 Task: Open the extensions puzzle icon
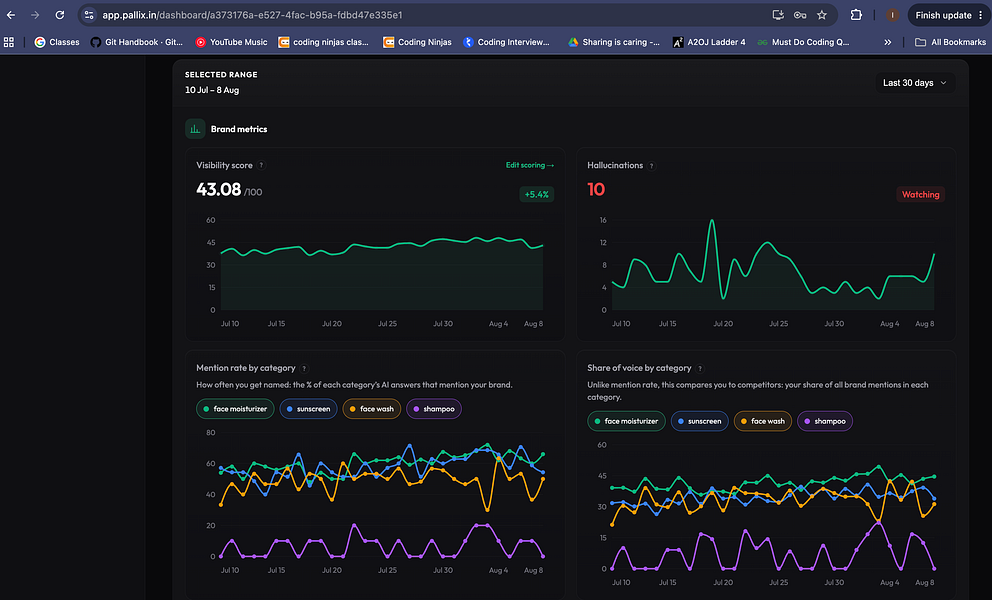(x=856, y=15)
